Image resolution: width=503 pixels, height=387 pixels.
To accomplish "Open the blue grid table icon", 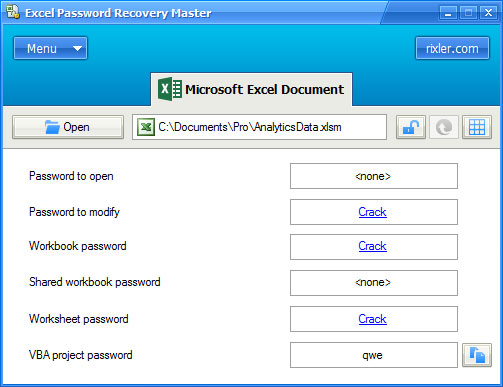I will 477,127.
